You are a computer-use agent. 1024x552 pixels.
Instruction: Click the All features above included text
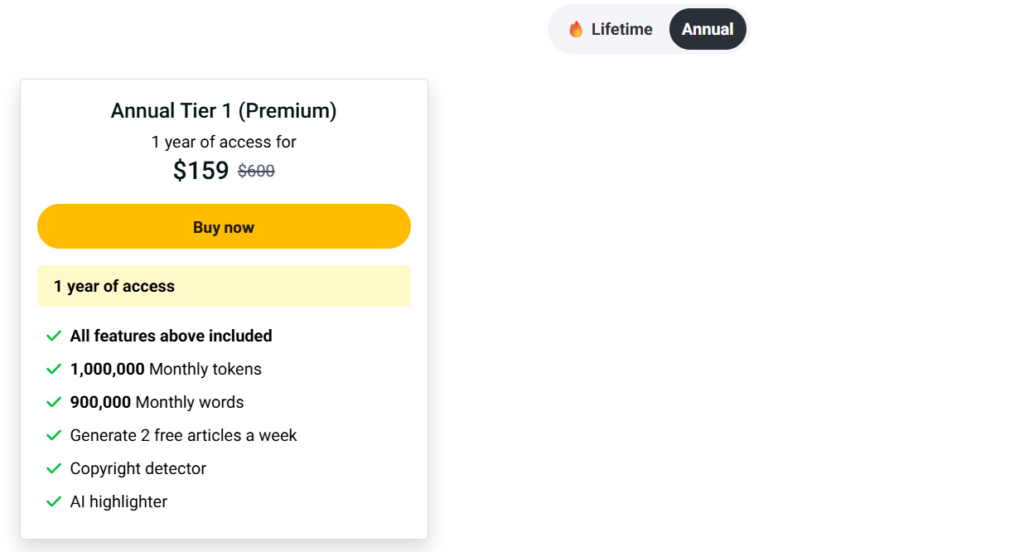click(x=171, y=336)
